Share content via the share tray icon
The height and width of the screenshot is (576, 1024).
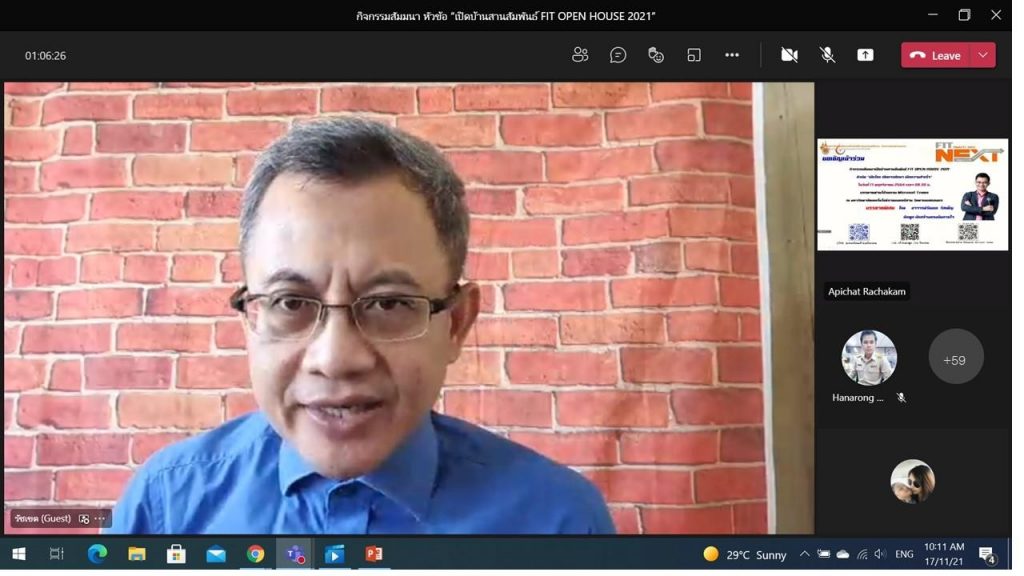pos(865,55)
